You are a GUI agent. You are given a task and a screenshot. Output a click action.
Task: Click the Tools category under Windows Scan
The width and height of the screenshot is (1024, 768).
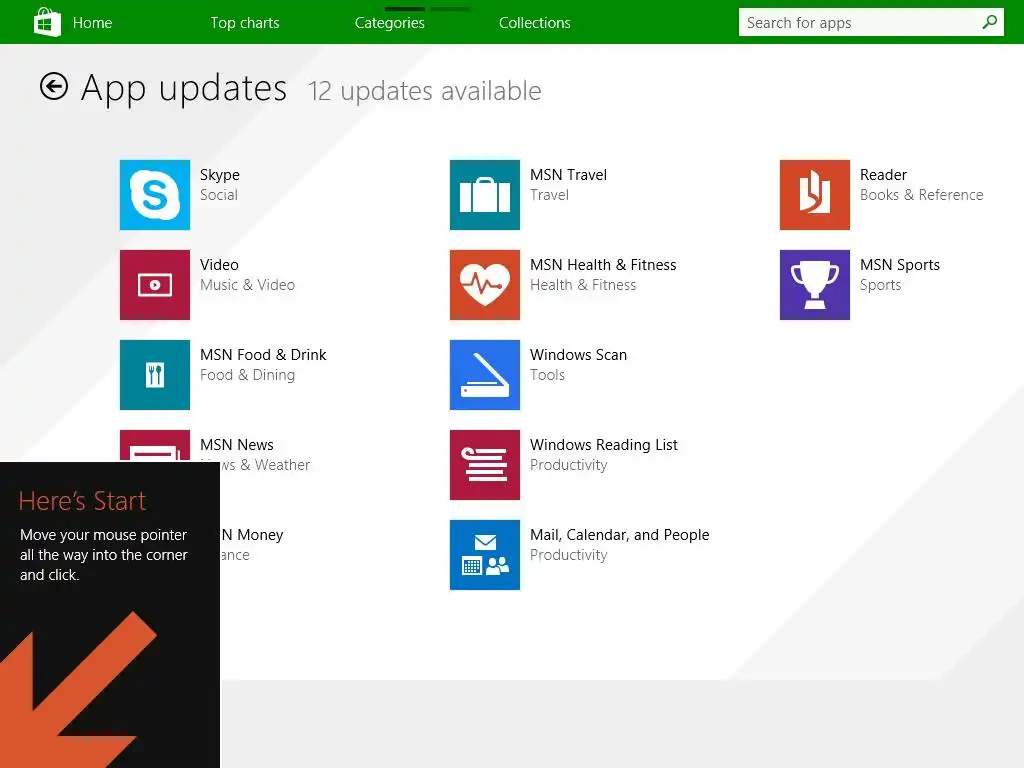point(547,376)
